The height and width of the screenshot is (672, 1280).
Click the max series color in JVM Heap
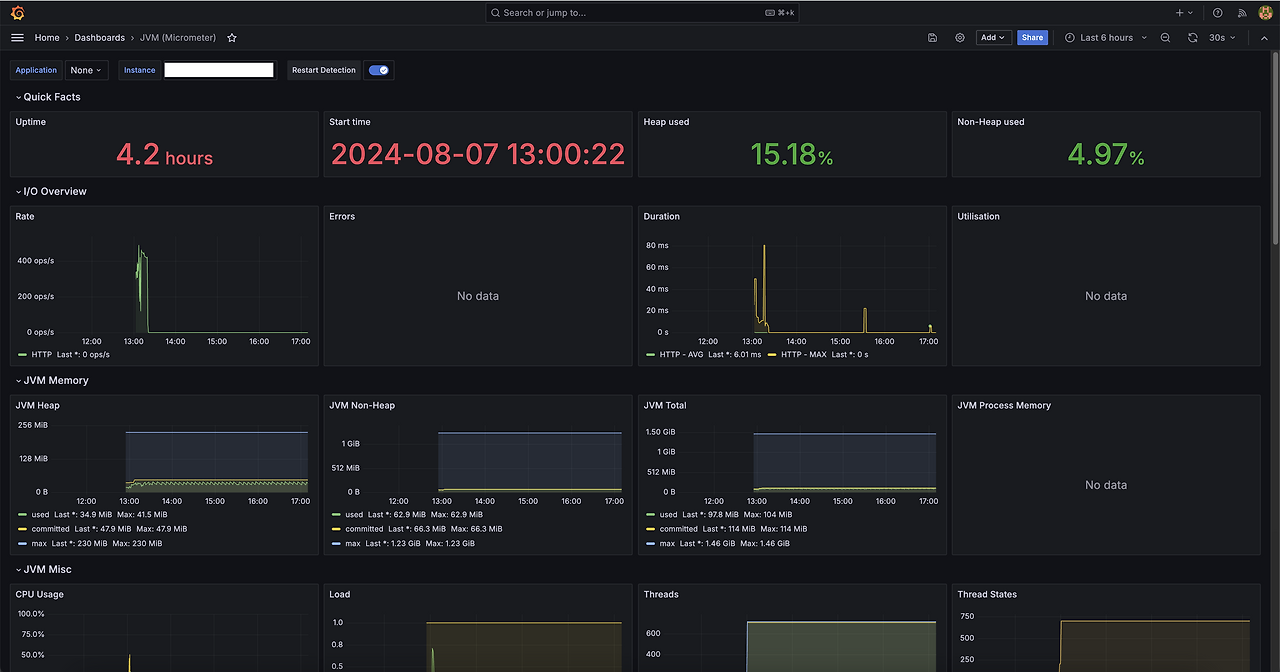[23, 543]
